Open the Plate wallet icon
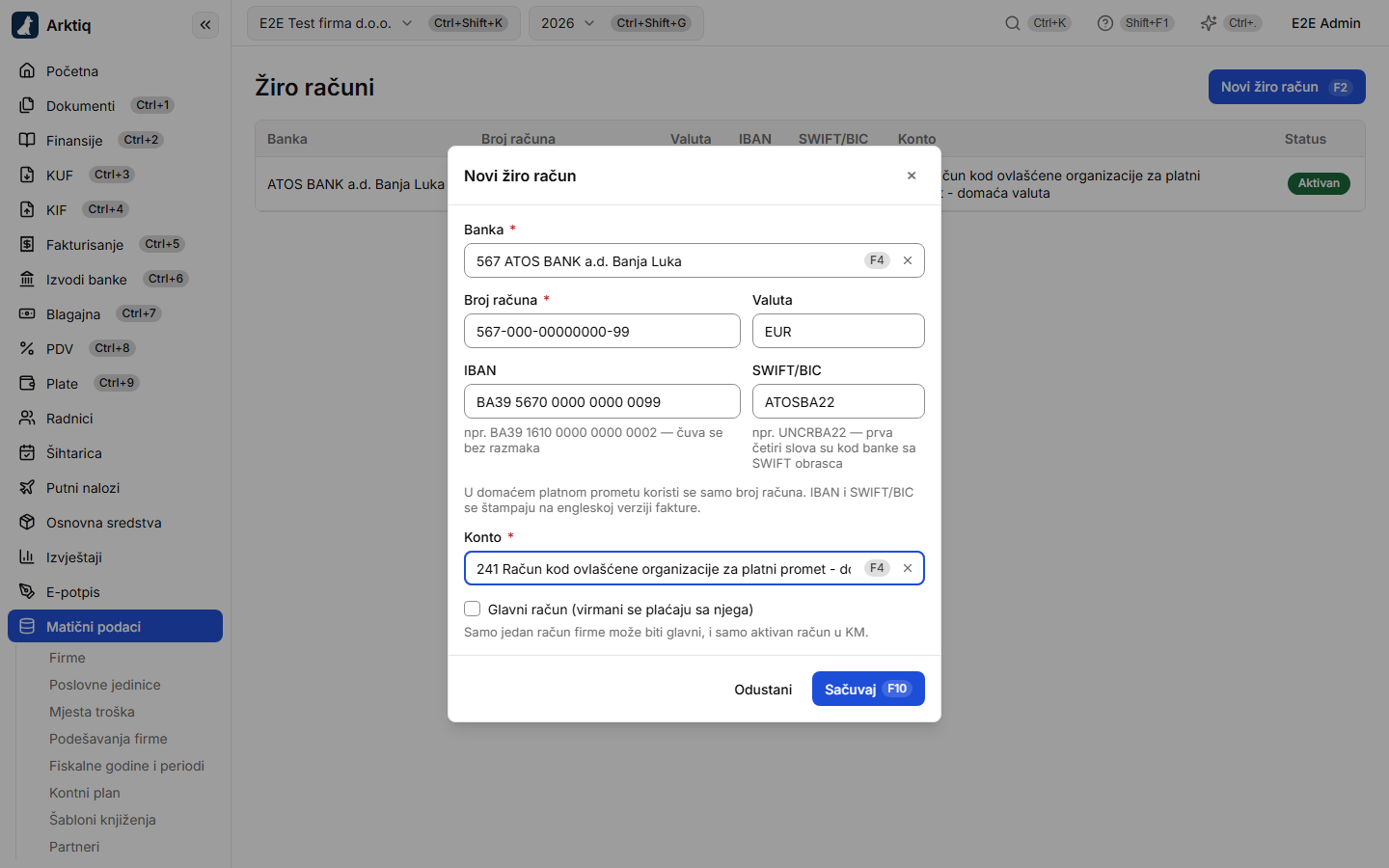This screenshot has height=868, width=1389. 27,383
